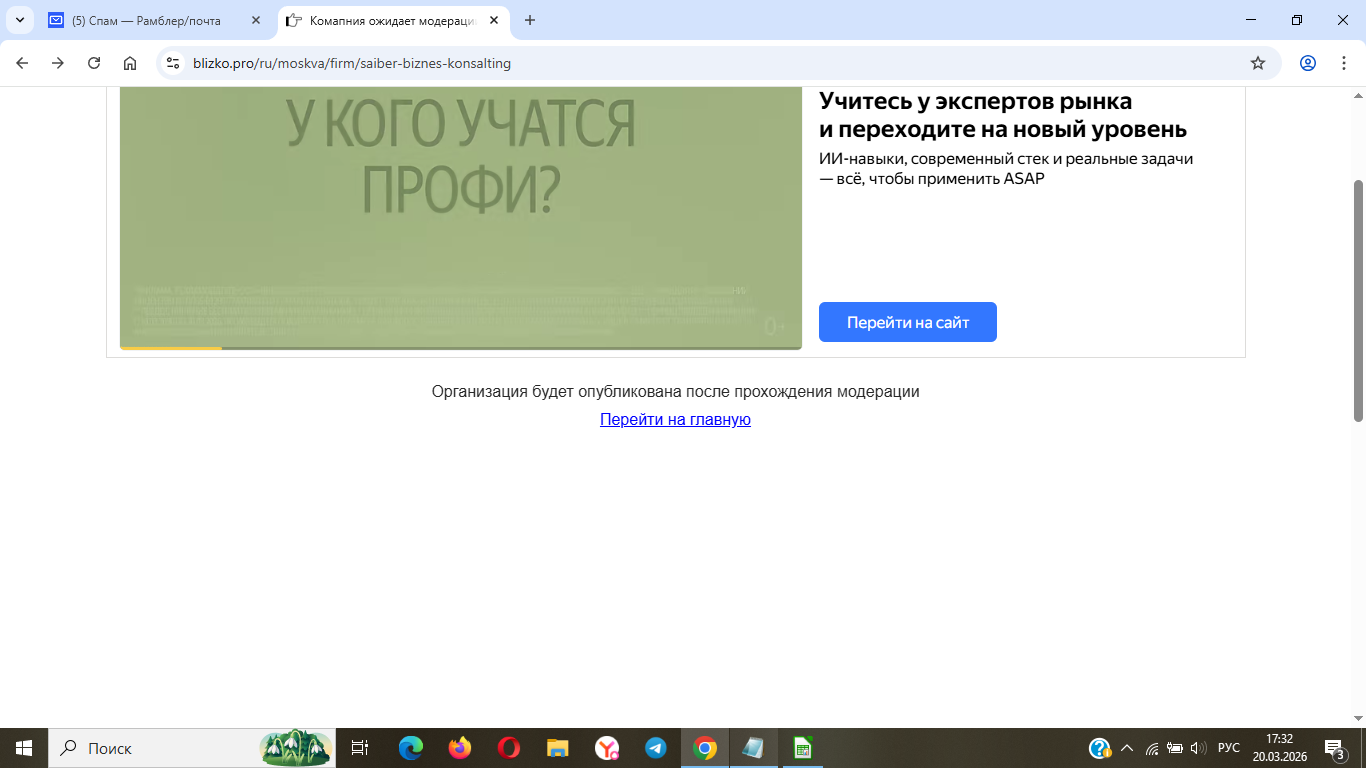Restore down the Chrome window
This screenshot has width=1366, height=768.
(x=1297, y=20)
